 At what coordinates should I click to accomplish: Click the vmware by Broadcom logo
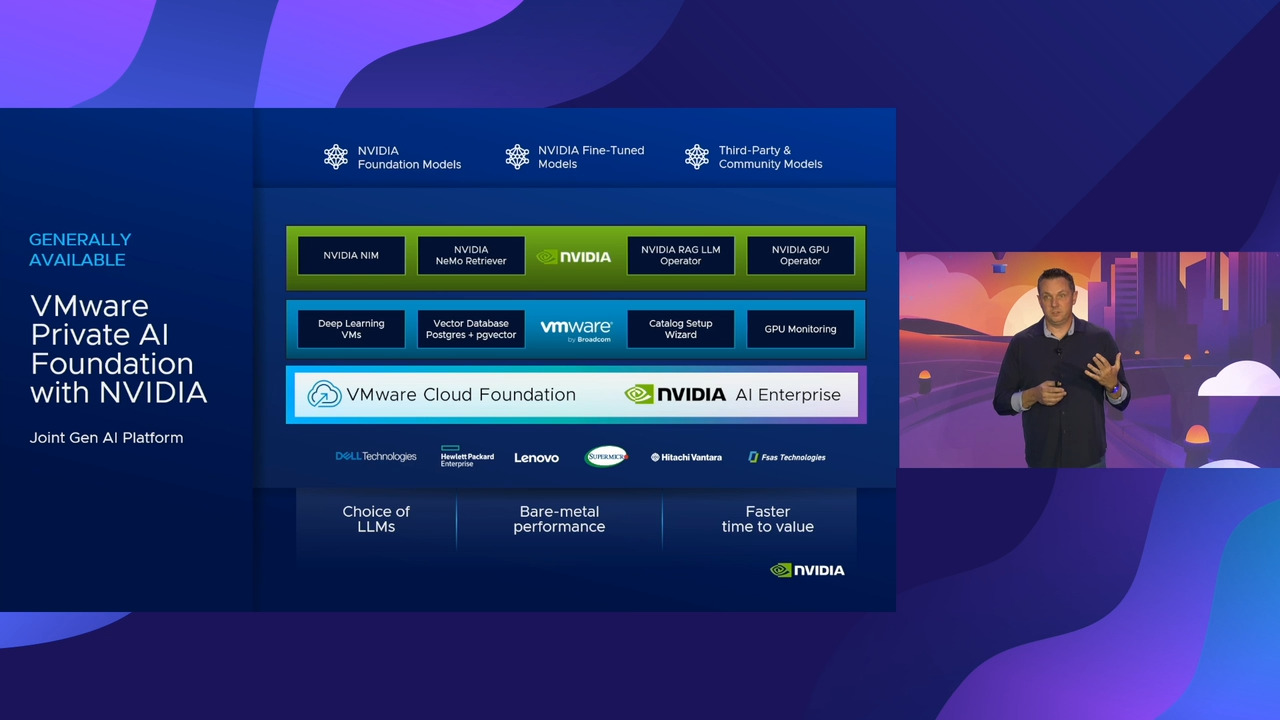point(576,330)
